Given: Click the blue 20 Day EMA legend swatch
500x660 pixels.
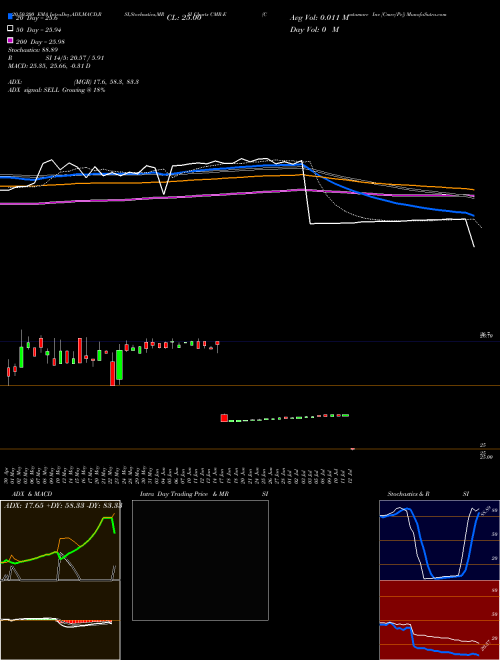Looking at the screenshot, I should [x=11, y=17].
